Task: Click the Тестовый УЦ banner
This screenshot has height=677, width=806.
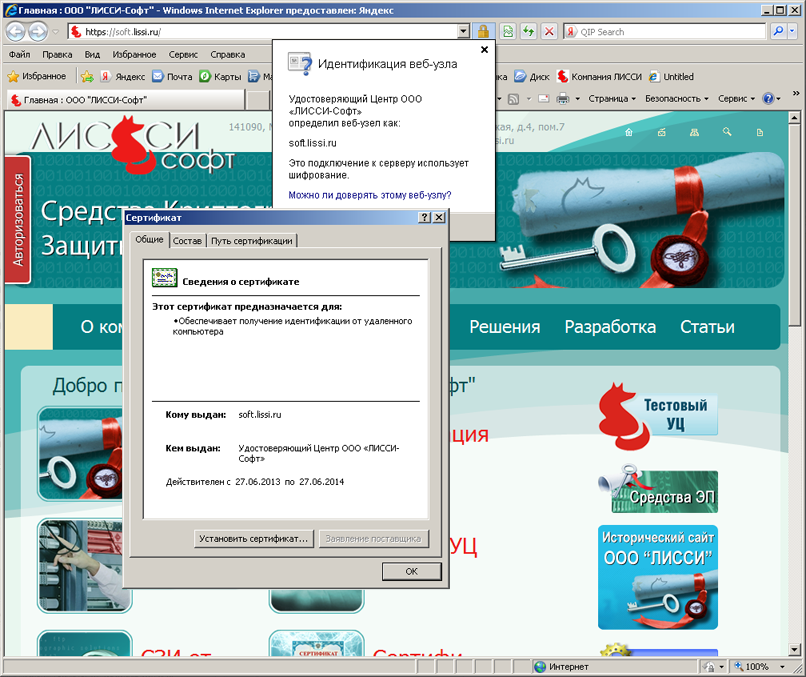Action: [658, 413]
